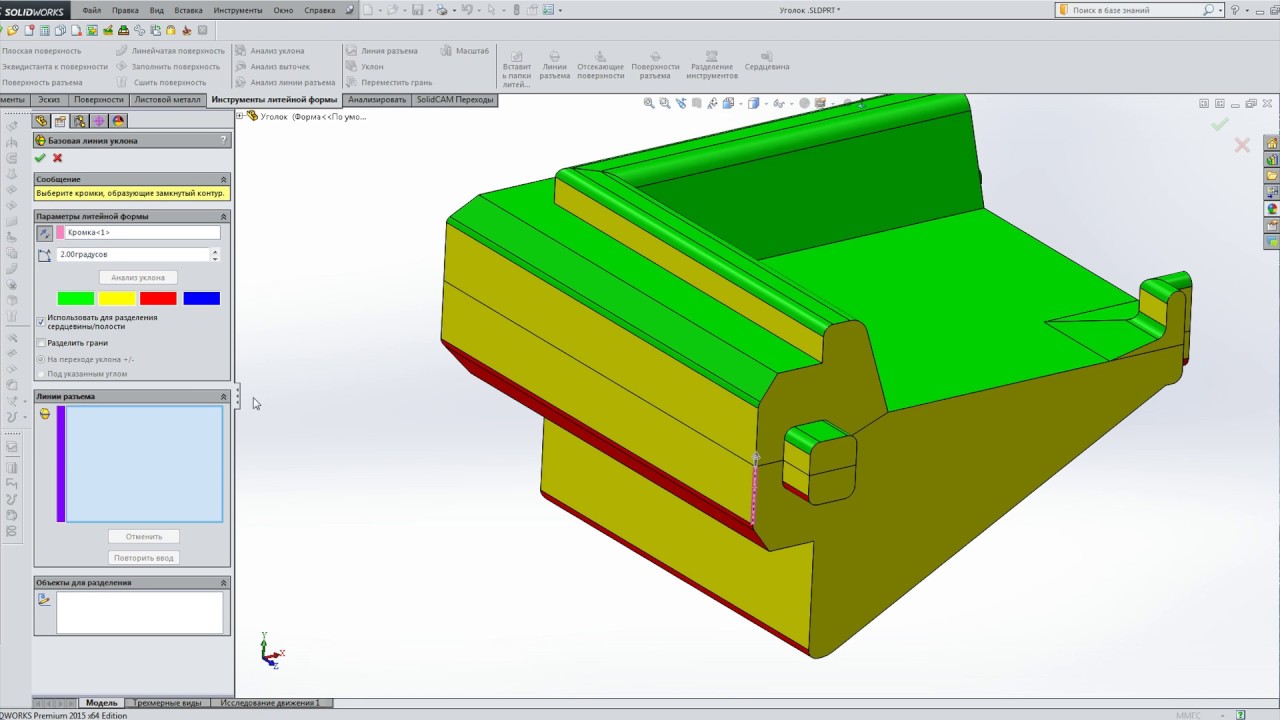Click the Объекты для разделения list box
Screen dimensions: 1280x720
tap(140, 612)
